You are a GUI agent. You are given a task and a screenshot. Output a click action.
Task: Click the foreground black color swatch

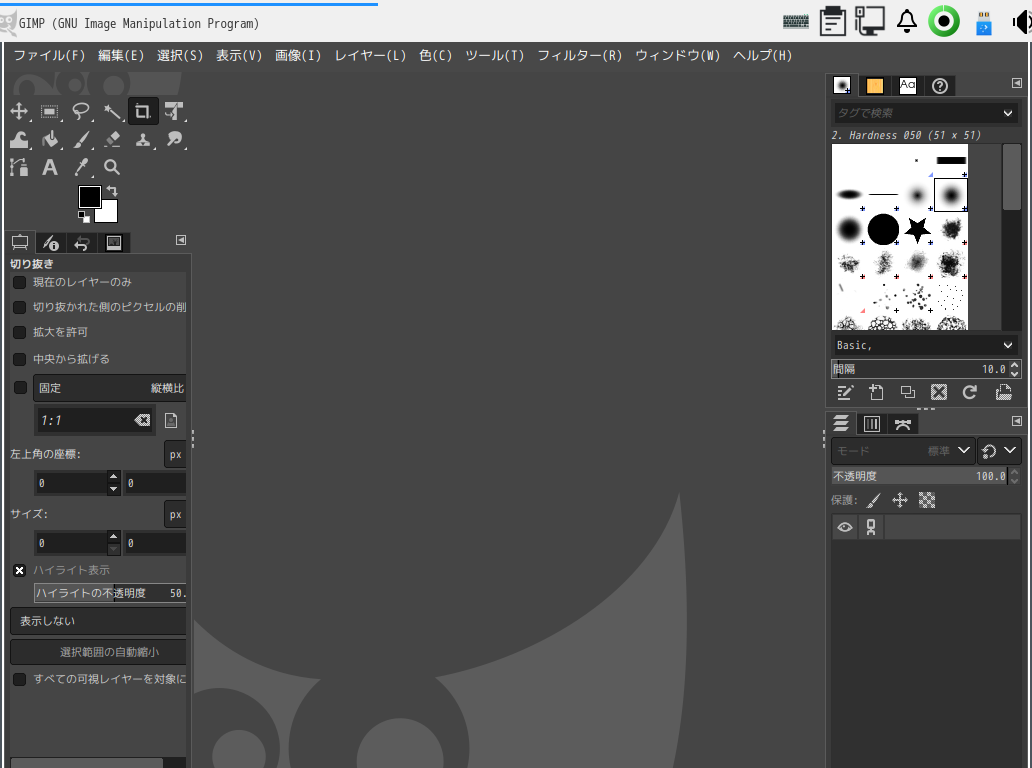point(90,197)
